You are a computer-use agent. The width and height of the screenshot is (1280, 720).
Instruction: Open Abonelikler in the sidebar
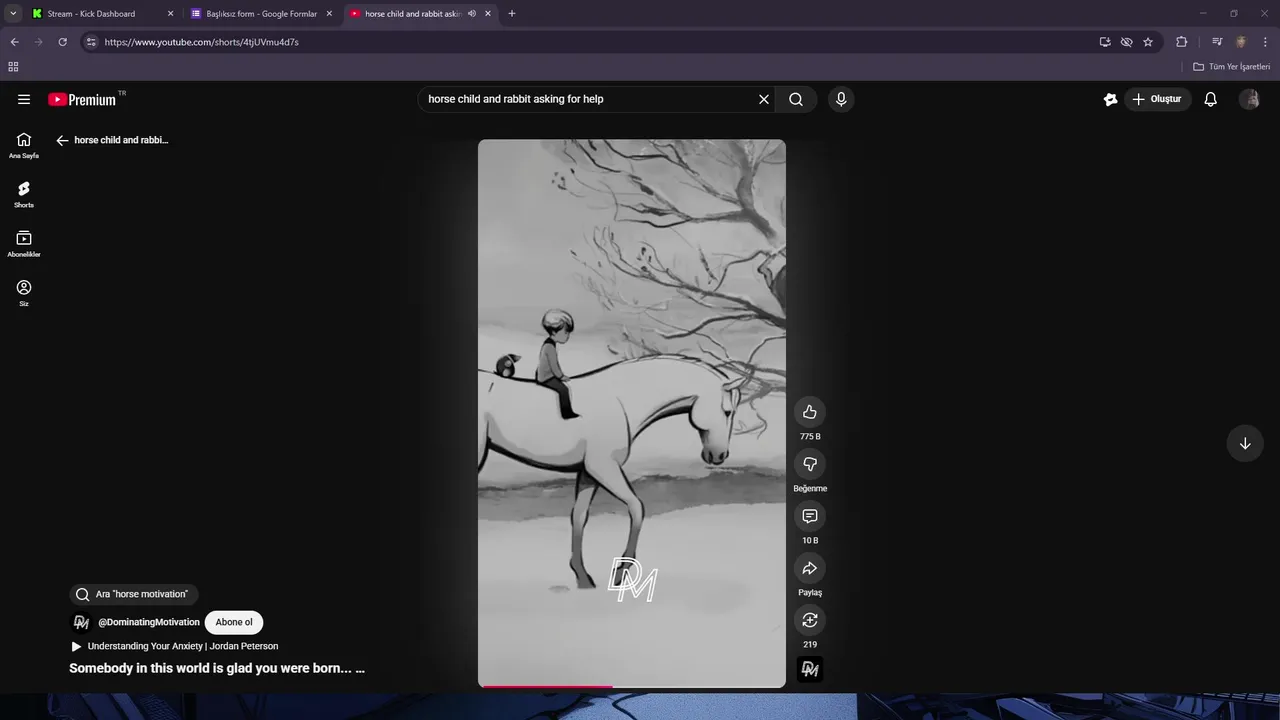24,243
